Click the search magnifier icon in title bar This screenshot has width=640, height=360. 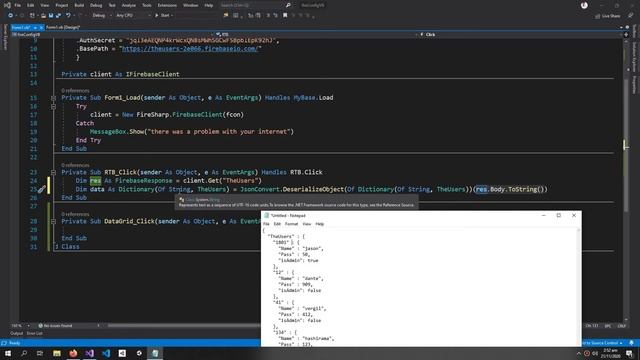(288, 5)
